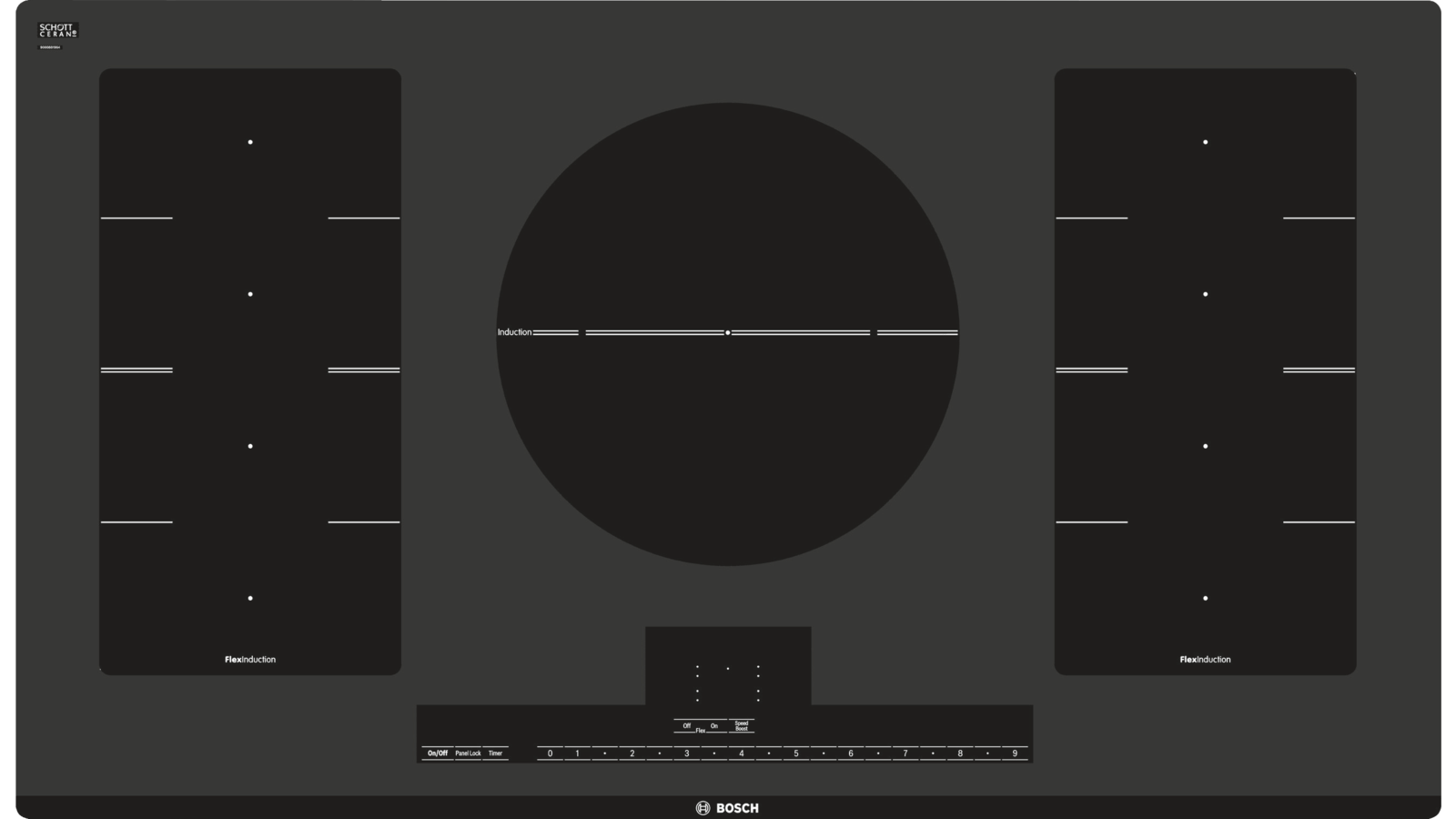Select power level 1
The width and height of the screenshot is (1456, 819).
pos(577,753)
